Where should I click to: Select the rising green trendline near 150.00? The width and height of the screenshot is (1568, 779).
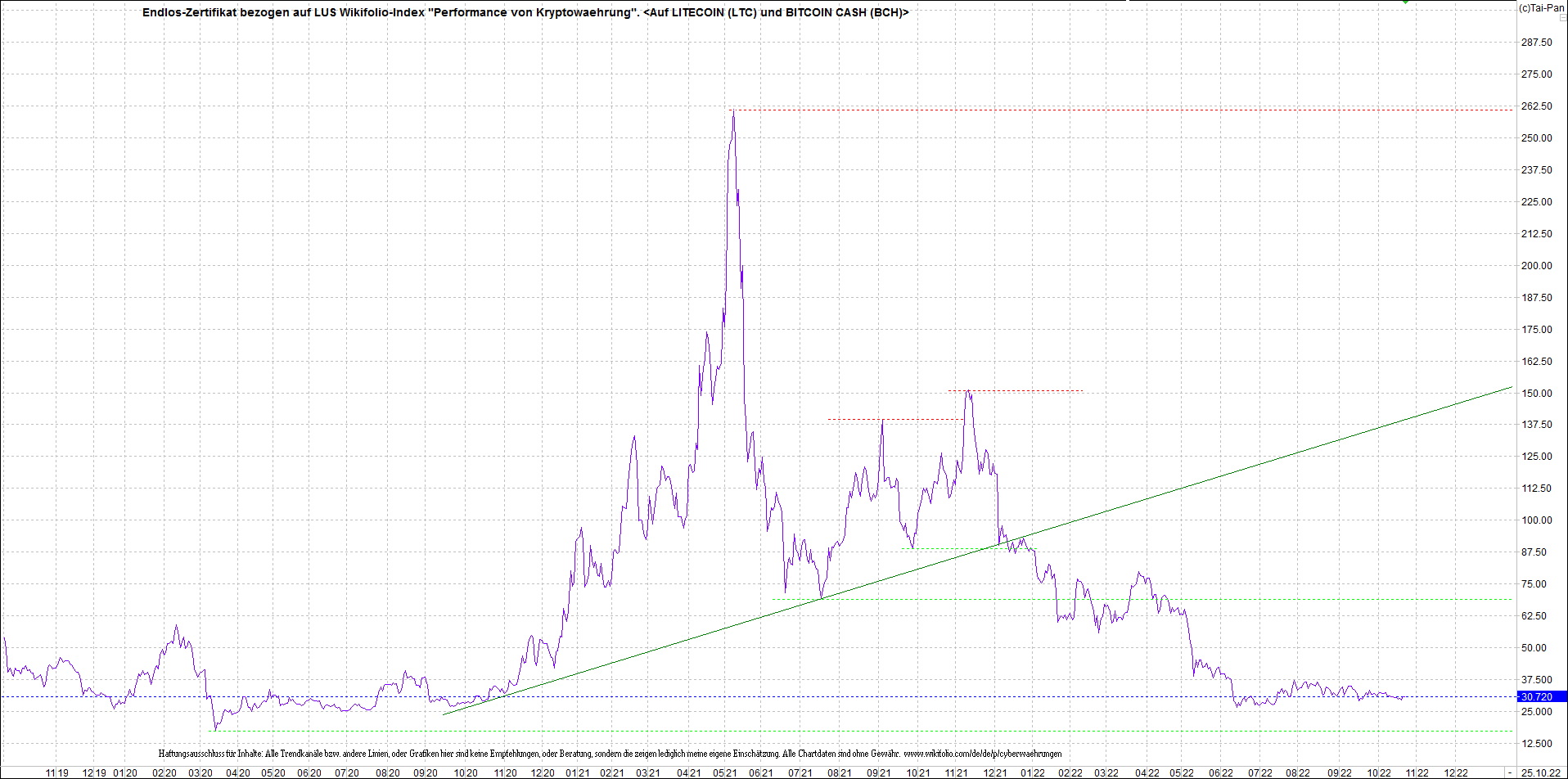tap(978, 550)
